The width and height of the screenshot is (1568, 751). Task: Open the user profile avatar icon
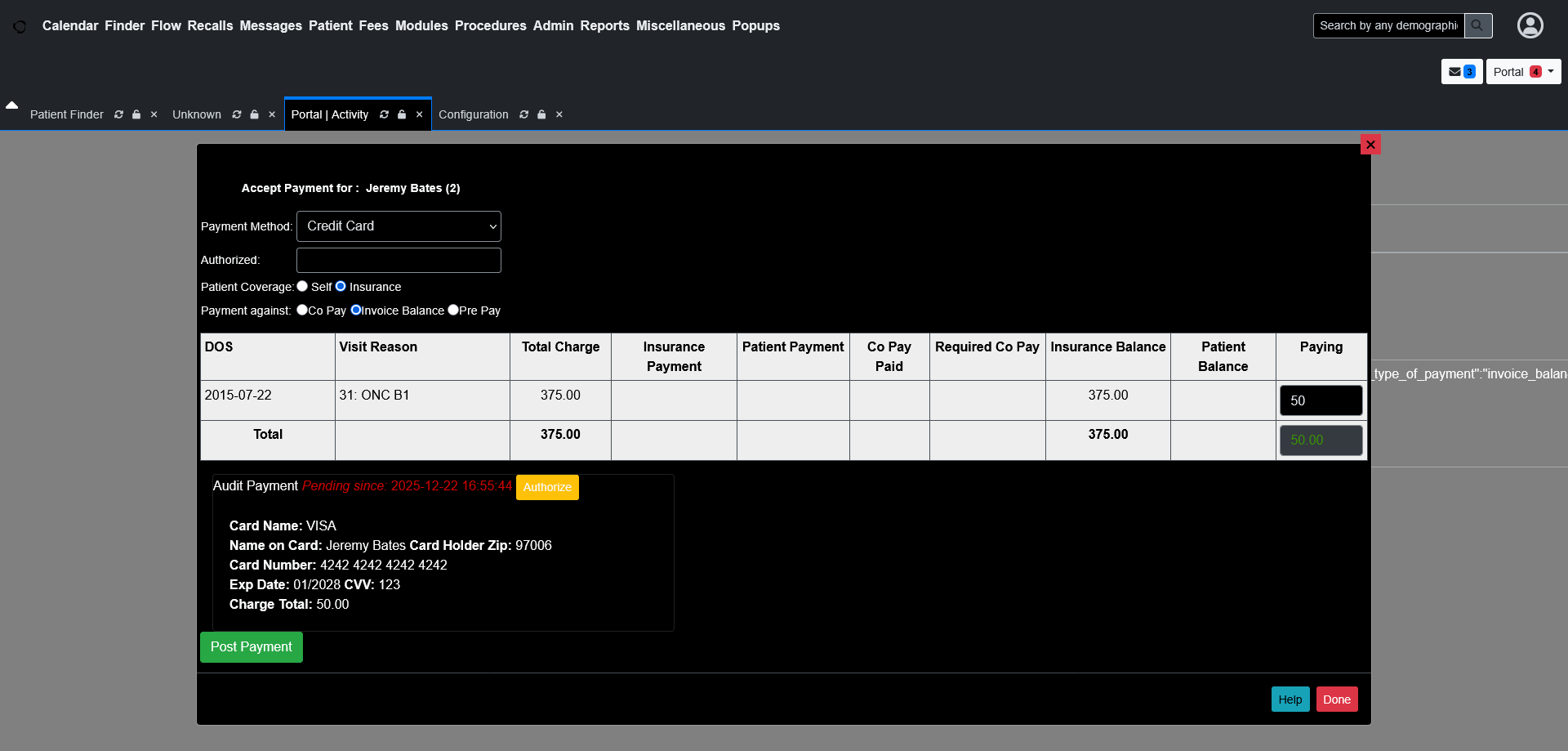pyautogui.click(x=1530, y=25)
